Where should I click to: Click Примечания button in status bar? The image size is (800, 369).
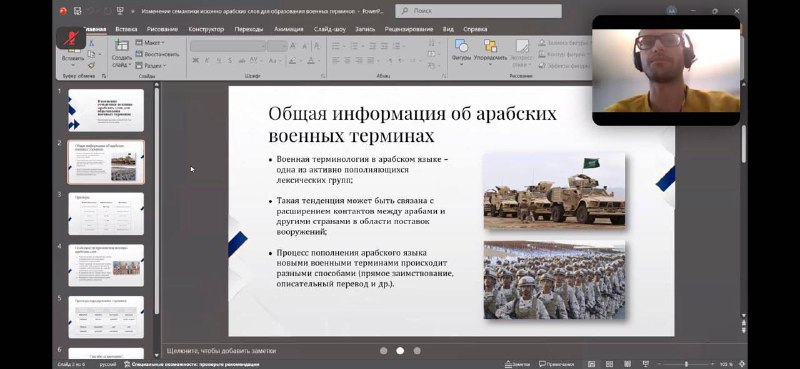[557, 364]
